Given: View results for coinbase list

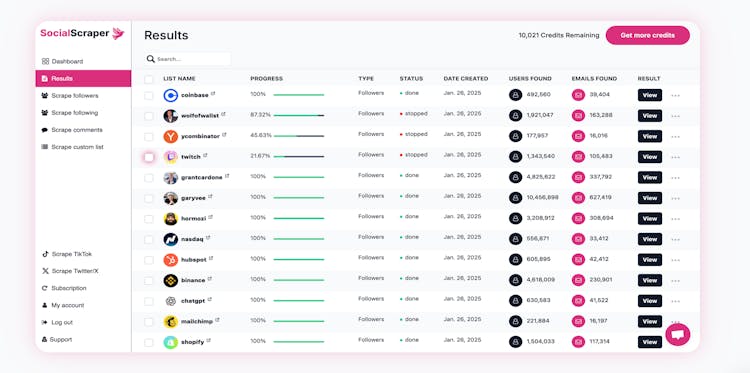Looking at the screenshot, I should (650, 95).
